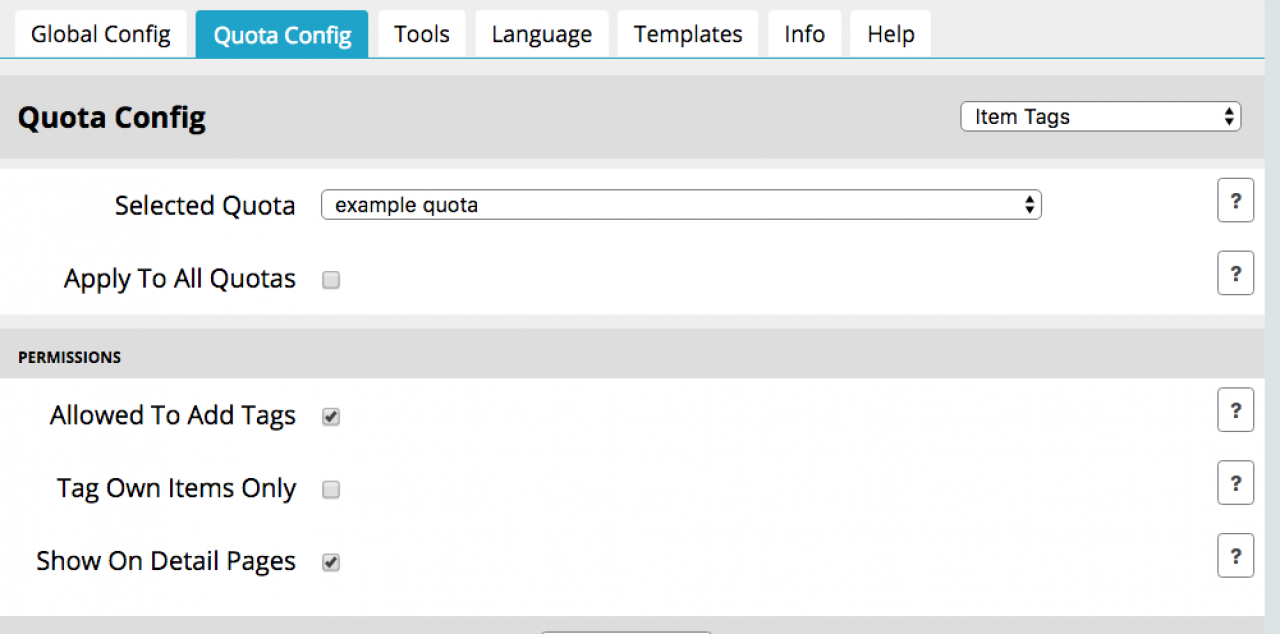
Task: Click help icon beside Show On Detail Pages
Action: coord(1235,556)
